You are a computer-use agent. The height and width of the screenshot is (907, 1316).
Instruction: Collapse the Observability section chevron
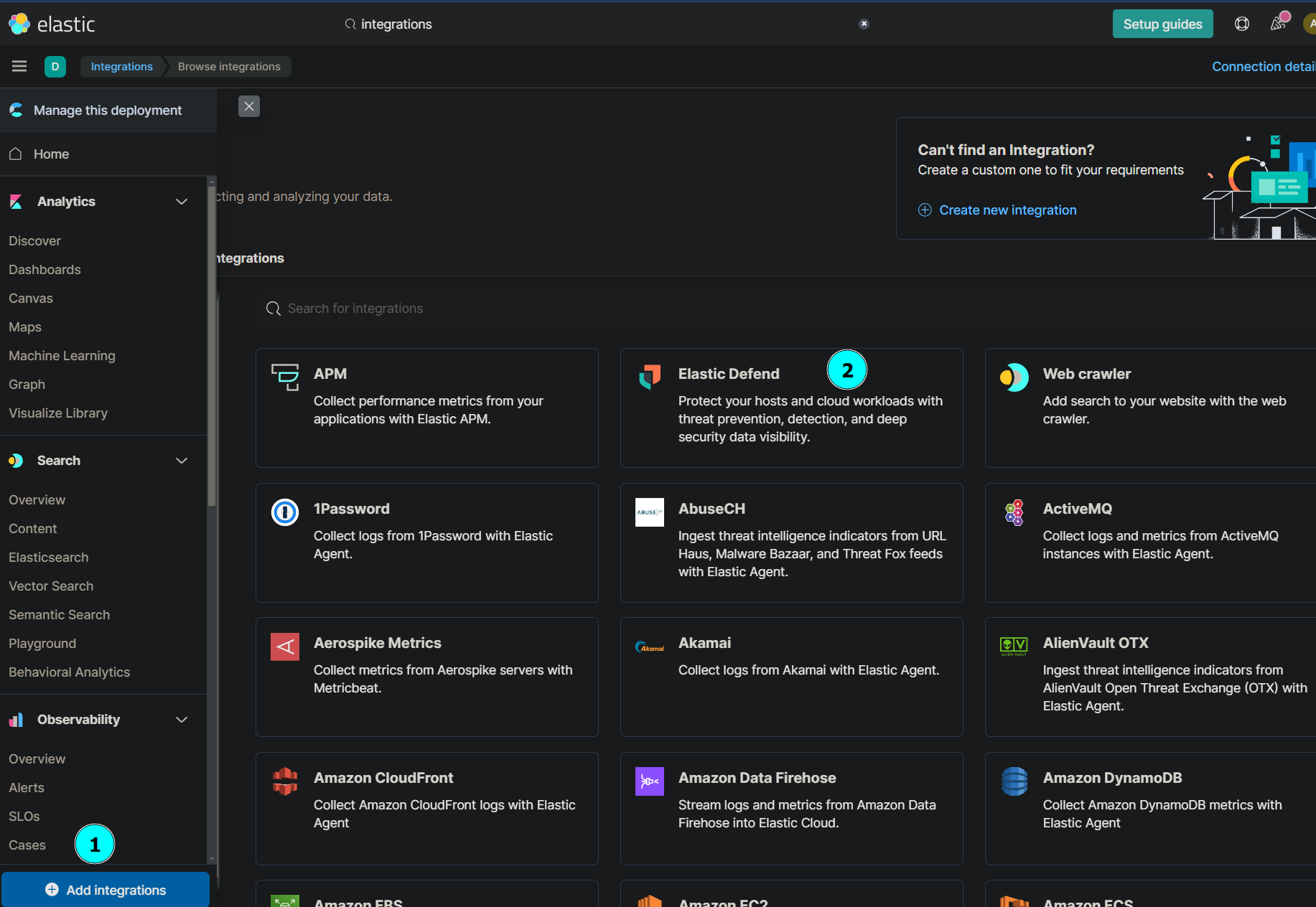[x=182, y=720]
